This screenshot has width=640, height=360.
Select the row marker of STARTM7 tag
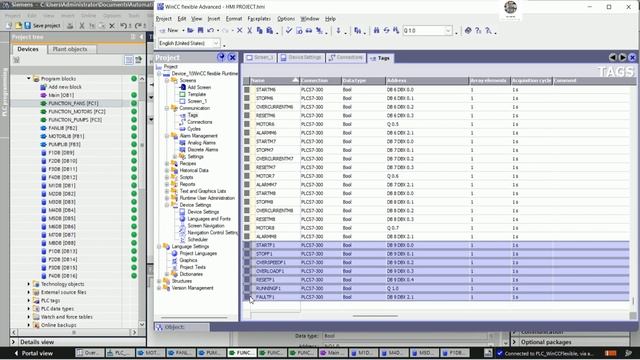[x=247, y=142]
